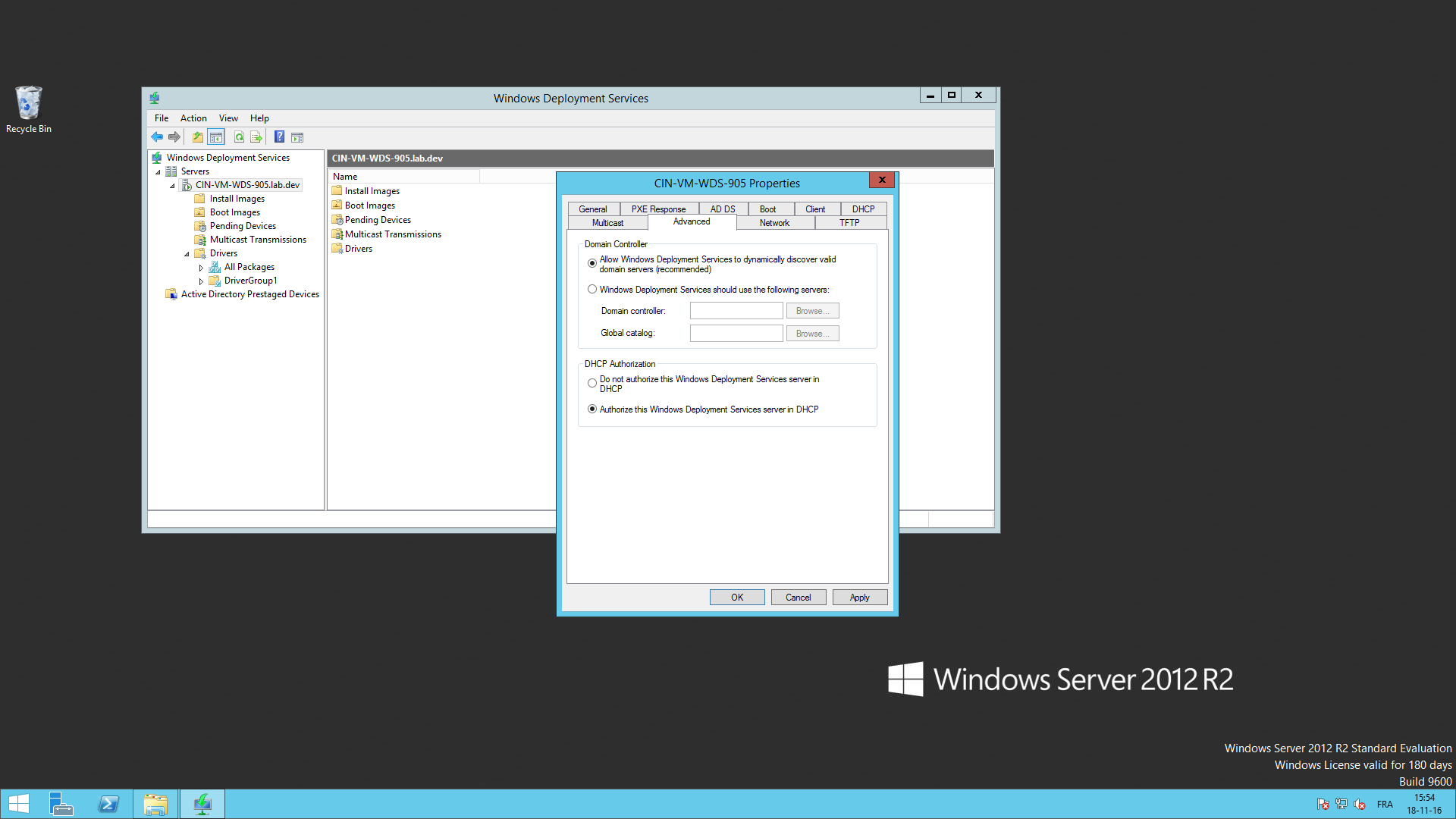Click the Export List toolbar icon
The width and height of the screenshot is (1456, 819).
point(256,137)
